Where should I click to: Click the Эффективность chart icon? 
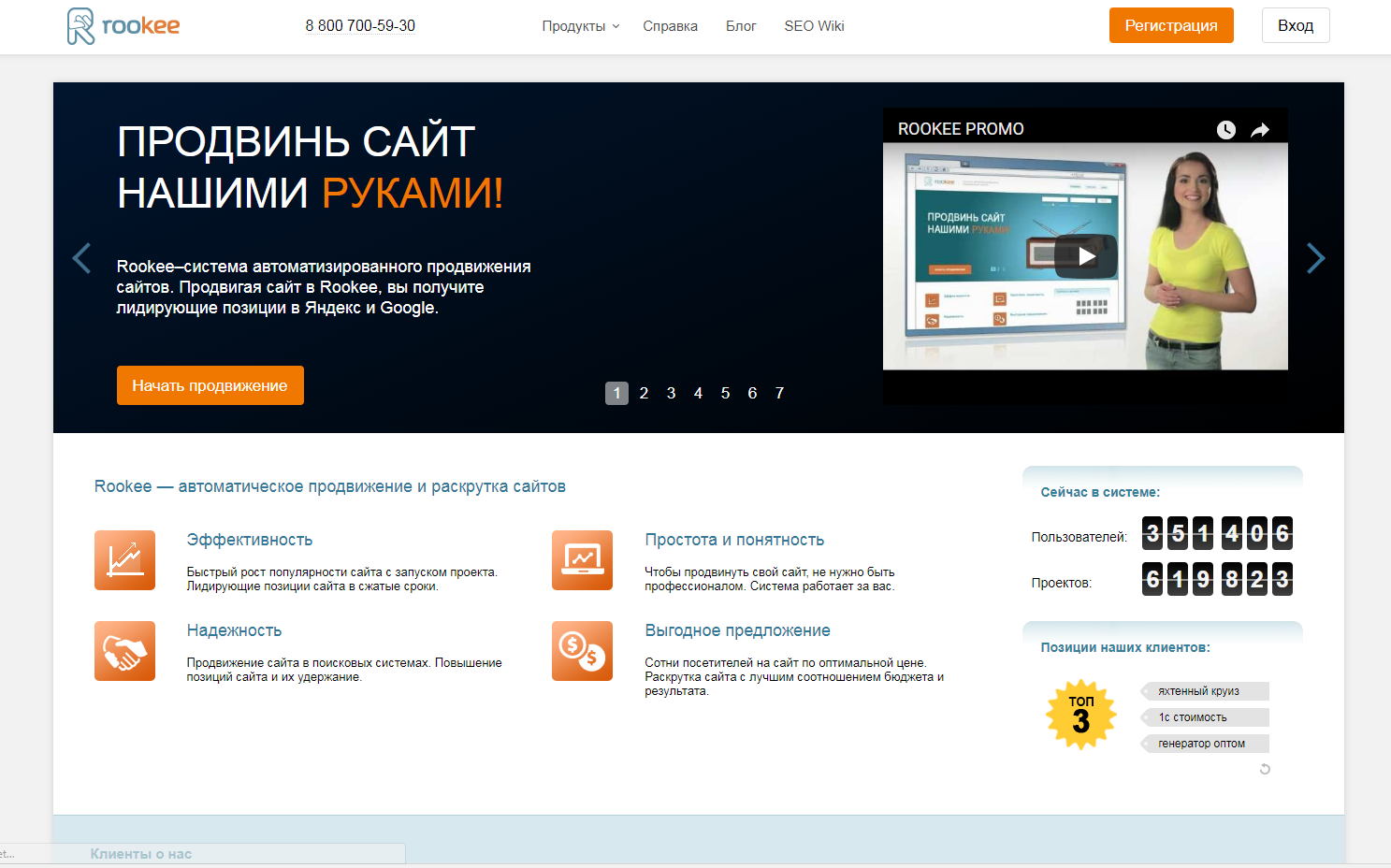(x=124, y=560)
